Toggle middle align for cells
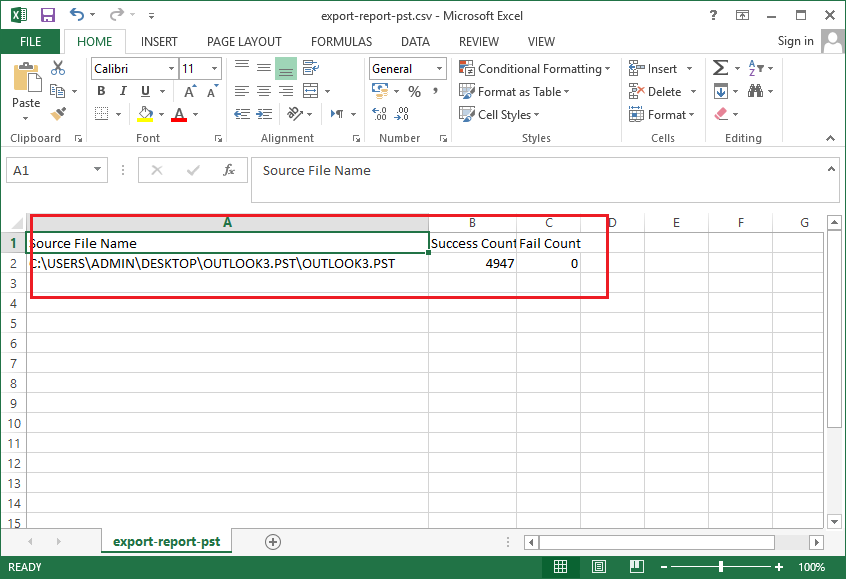 click(x=264, y=68)
